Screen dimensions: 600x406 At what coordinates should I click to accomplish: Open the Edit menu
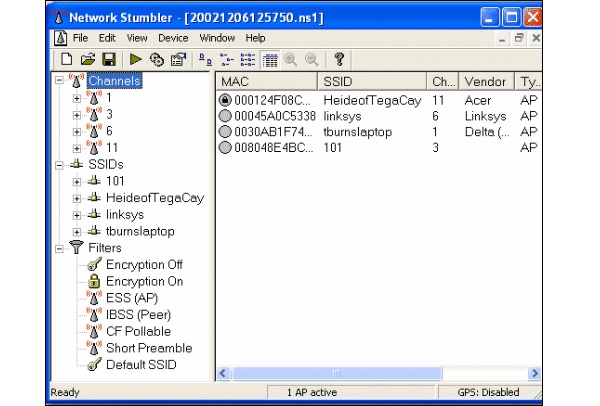pyautogui.click(x=107, y=38)
